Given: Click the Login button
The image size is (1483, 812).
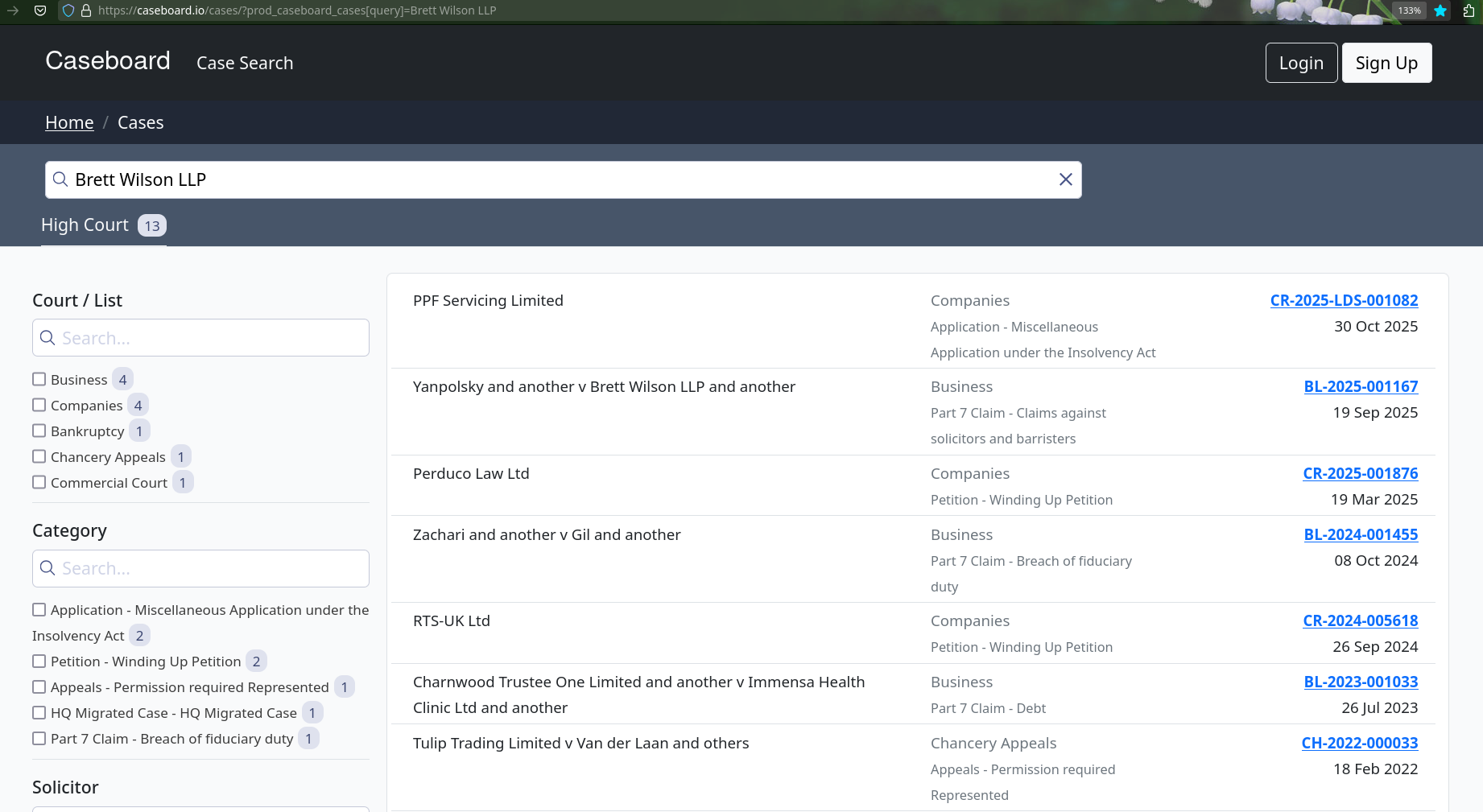Looking at the screenshot, I should [x=1301, y=63].
